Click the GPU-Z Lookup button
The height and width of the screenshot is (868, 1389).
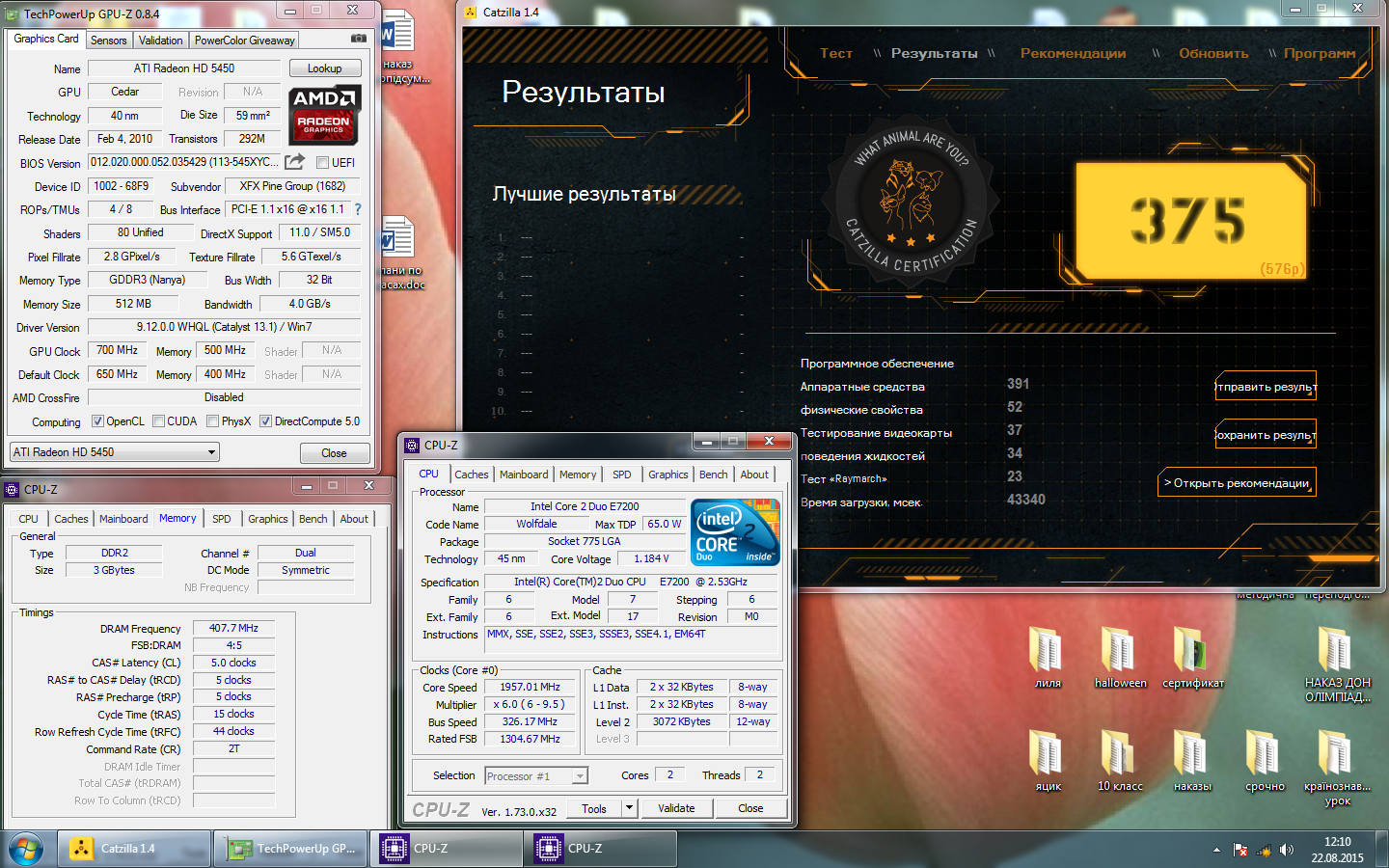click(x=325, y=68)
